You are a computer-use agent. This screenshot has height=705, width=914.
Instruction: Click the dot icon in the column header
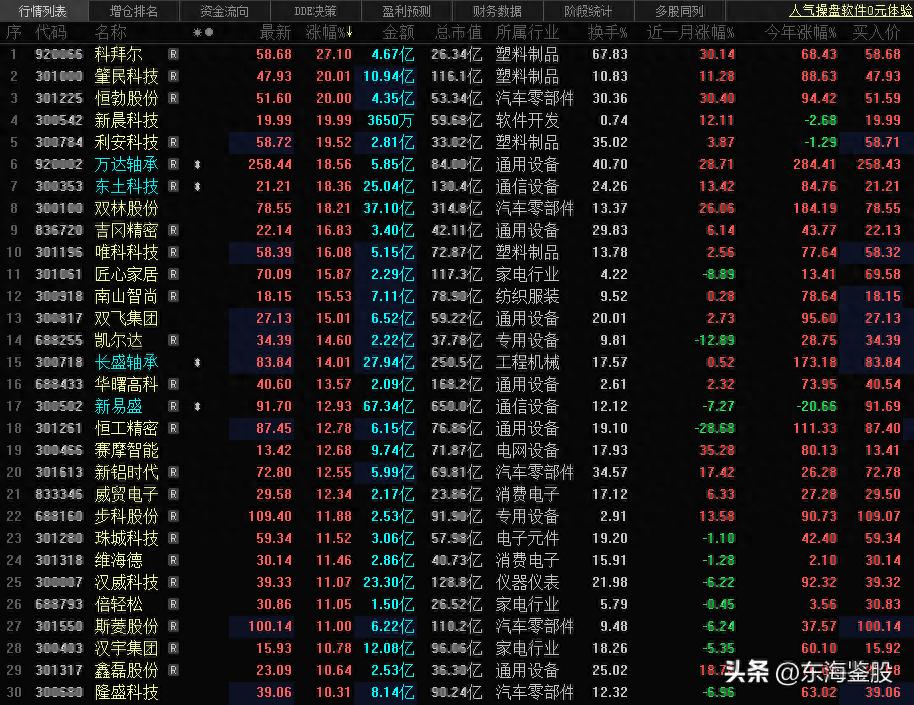coord(208,31)
